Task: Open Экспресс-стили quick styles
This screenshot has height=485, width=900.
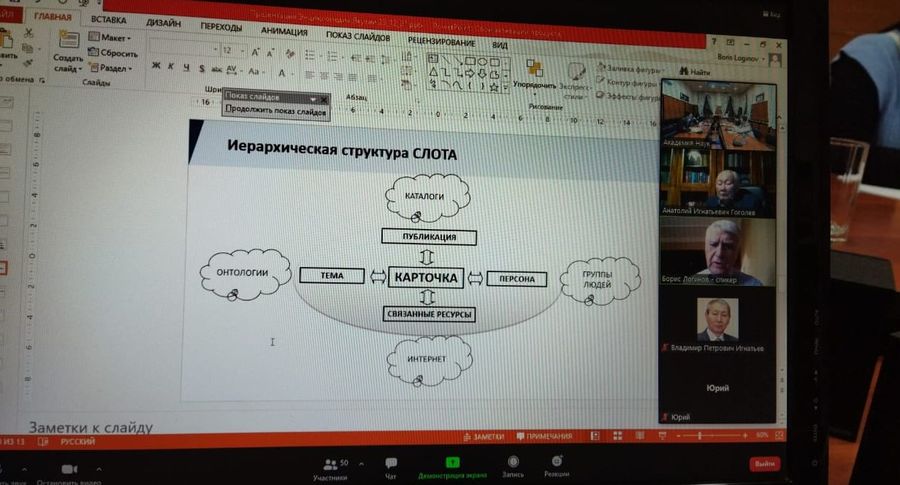Action: click(575, 80)
